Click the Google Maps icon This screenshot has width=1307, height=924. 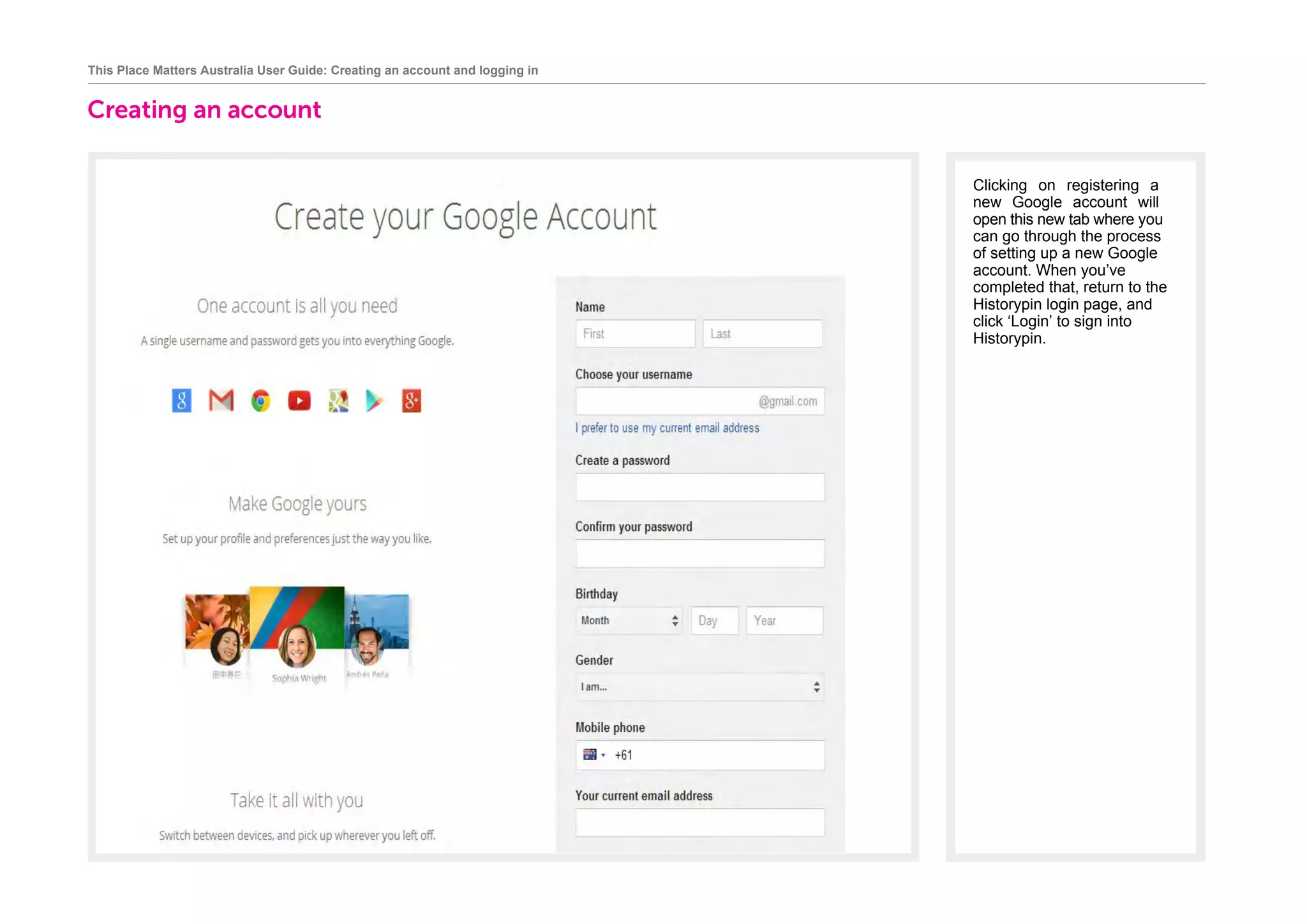[338, 401]
